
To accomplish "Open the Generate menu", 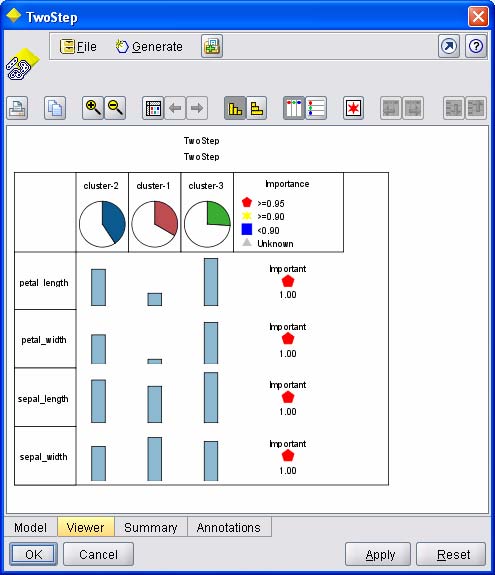I will click(x=149, y=47).
